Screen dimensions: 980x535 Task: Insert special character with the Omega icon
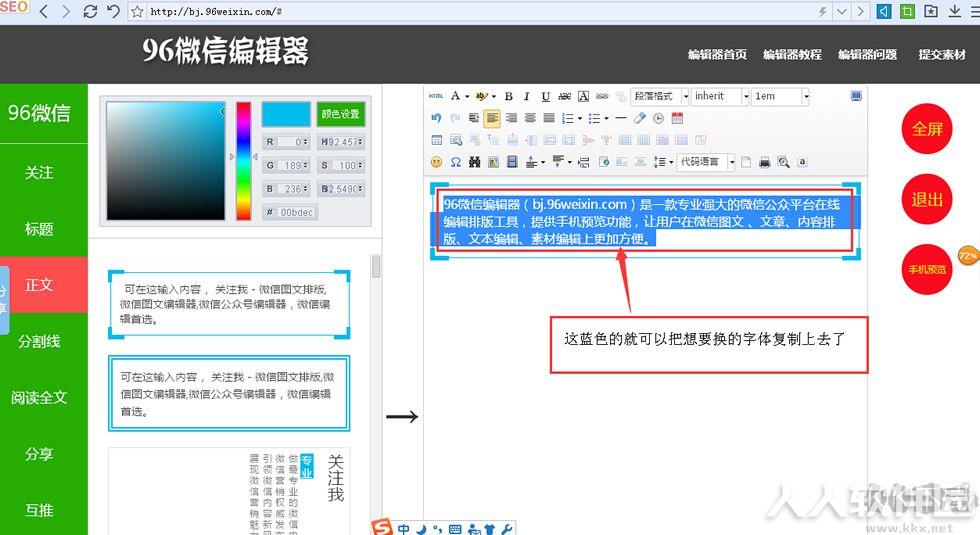click(456, 162)
